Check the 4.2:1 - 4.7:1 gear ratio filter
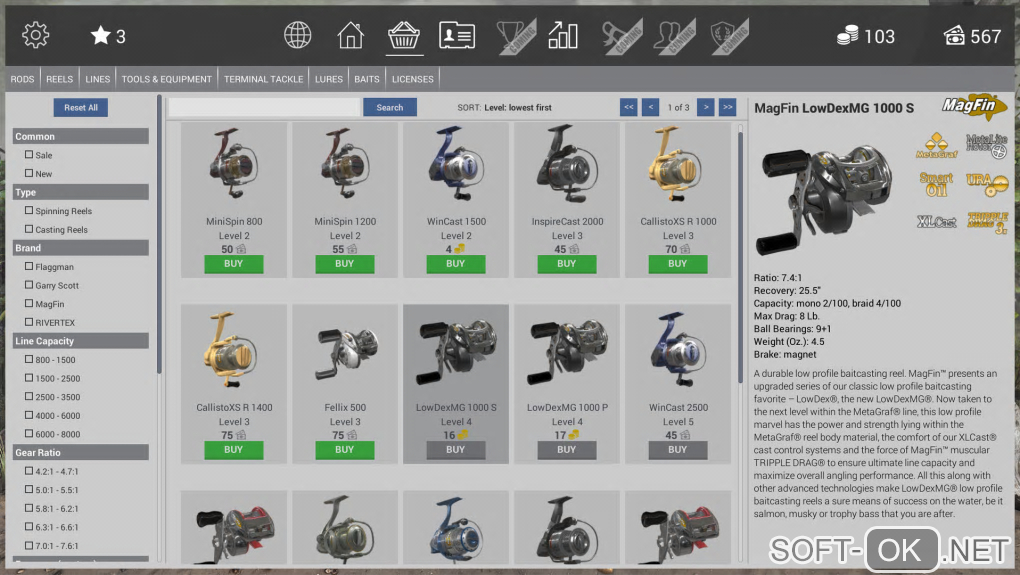This screenshot has width=1020, height=575. (x=29, y=471)
